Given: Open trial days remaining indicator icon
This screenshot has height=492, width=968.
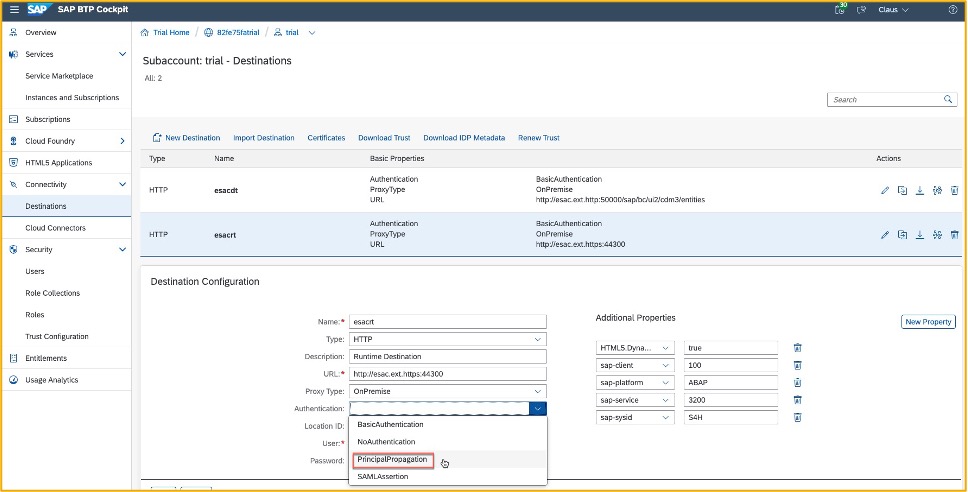Looking at the screenshot, I should (x=840, y=9).
